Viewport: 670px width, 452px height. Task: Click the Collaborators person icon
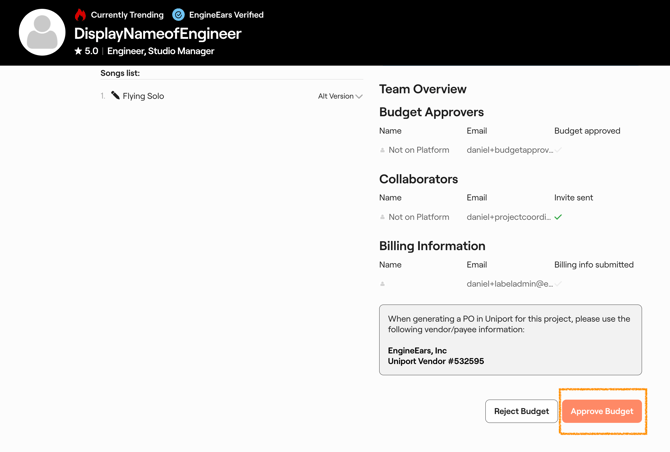click(x=382, y=218)
